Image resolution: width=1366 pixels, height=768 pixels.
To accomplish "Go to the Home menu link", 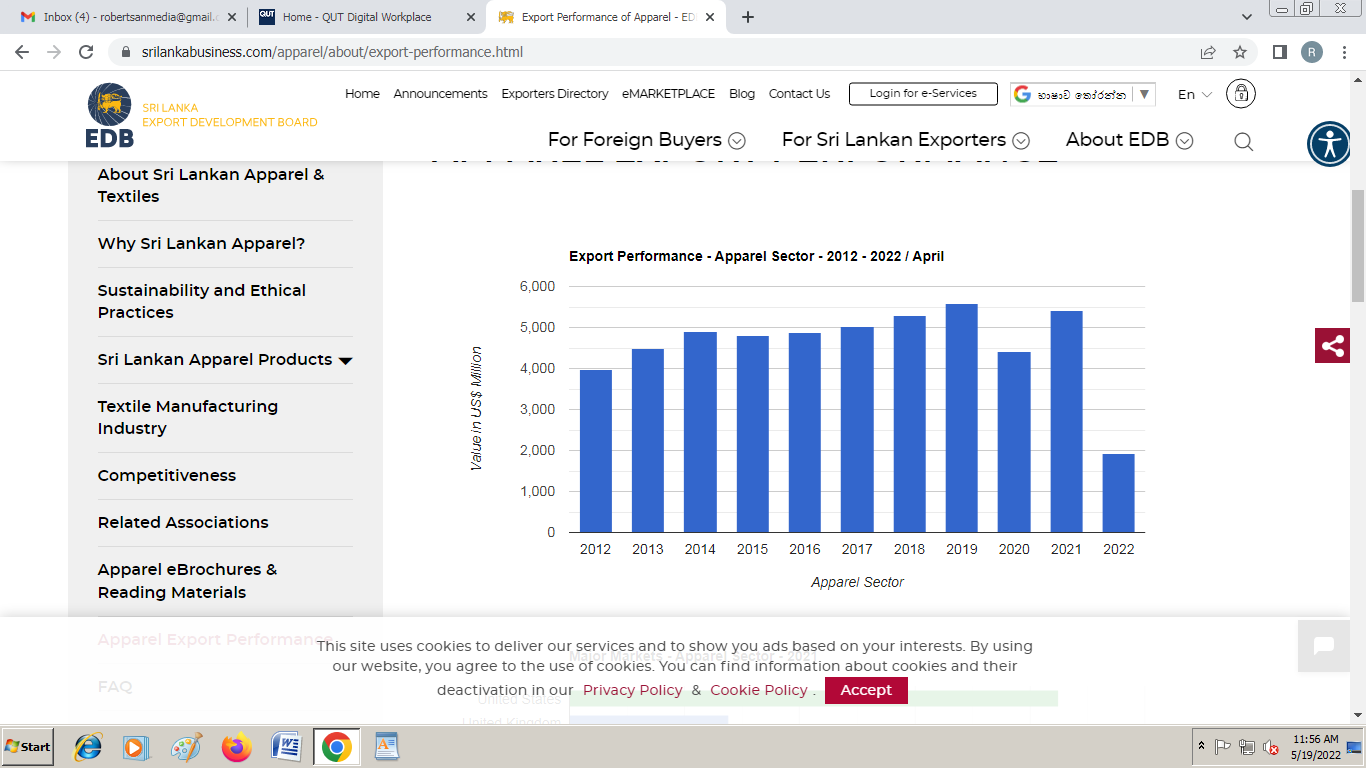I will [362, 94].
